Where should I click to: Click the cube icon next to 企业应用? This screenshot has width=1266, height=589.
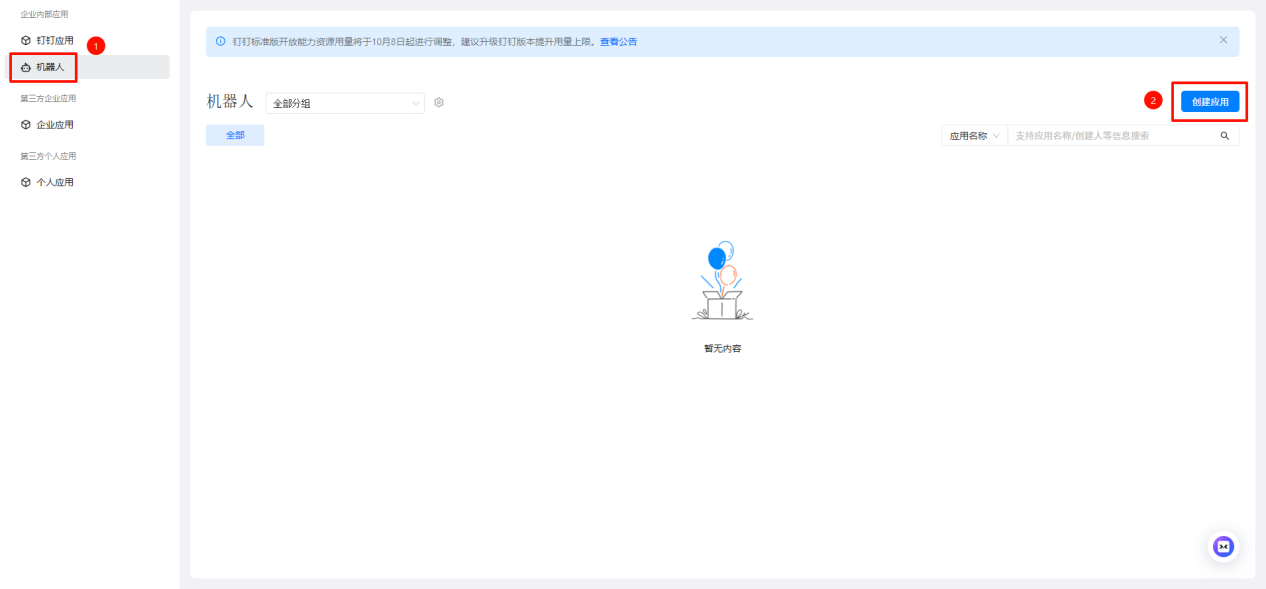(23, 124)
